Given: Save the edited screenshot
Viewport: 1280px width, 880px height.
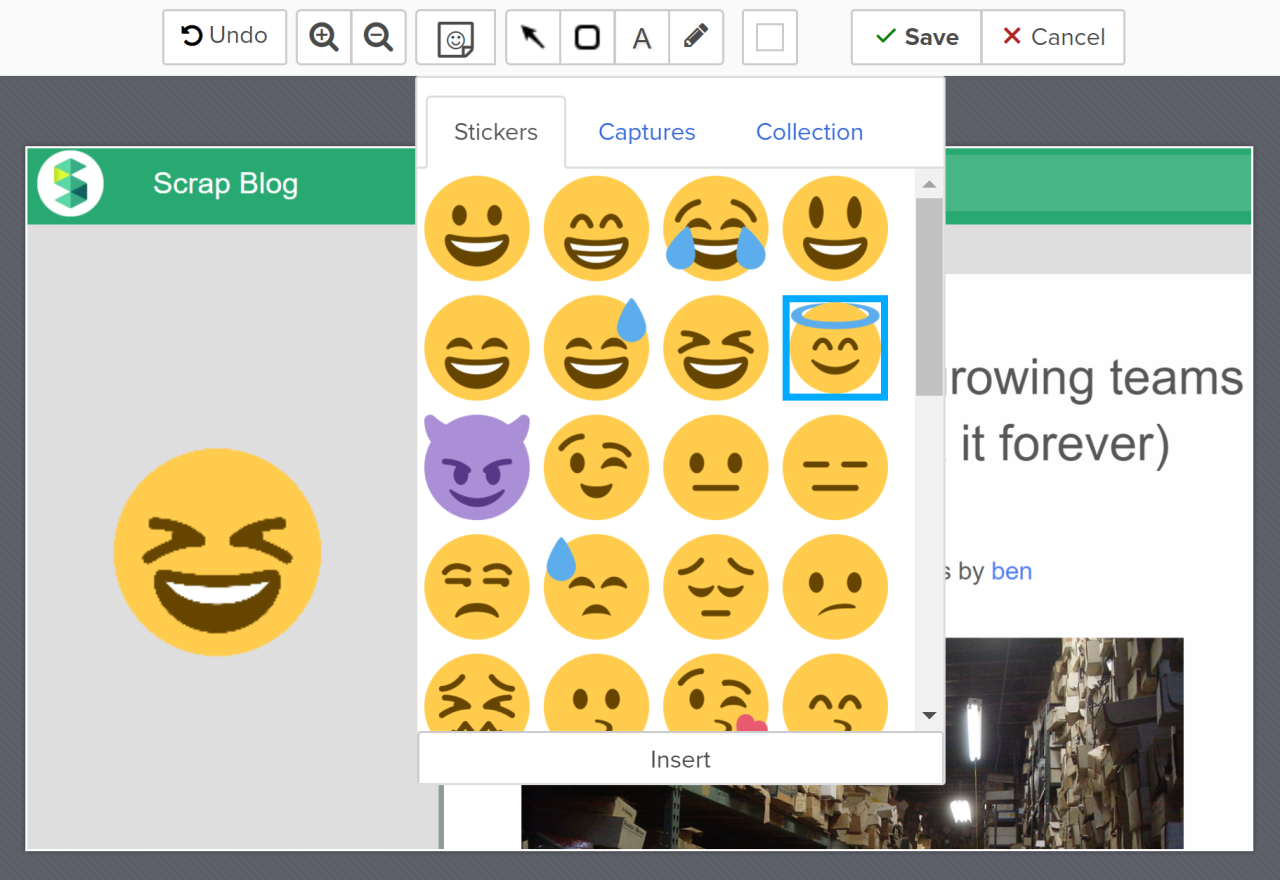Looking at the screenshot, I should coord(916,37).
